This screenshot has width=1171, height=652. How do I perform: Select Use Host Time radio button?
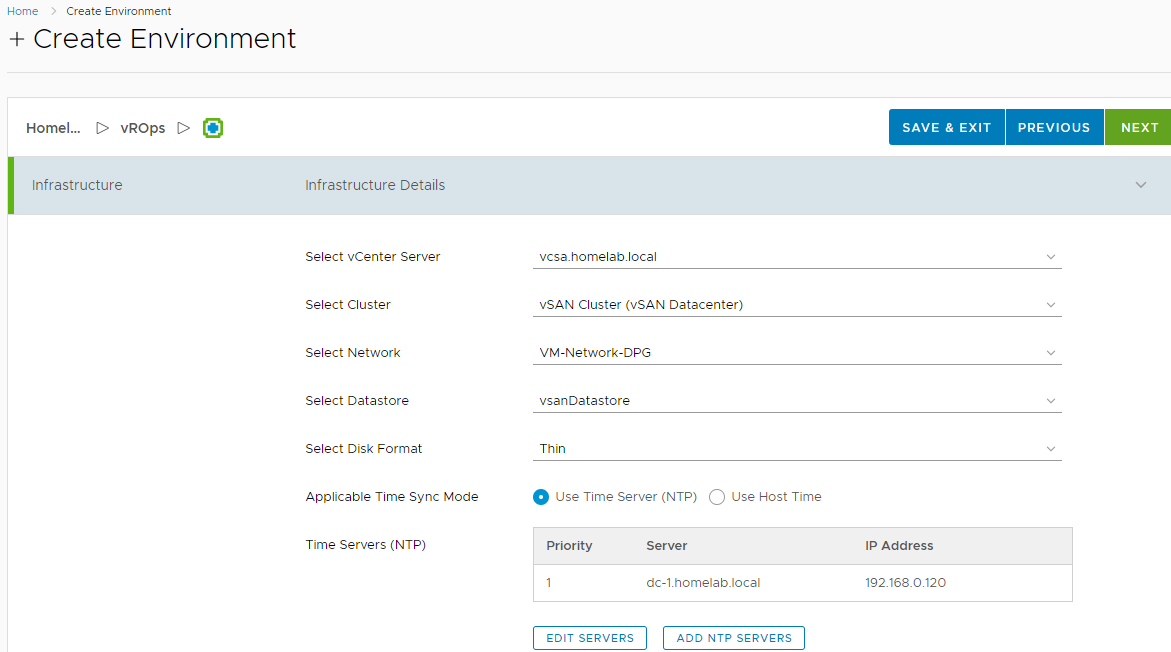click(717, 497)
